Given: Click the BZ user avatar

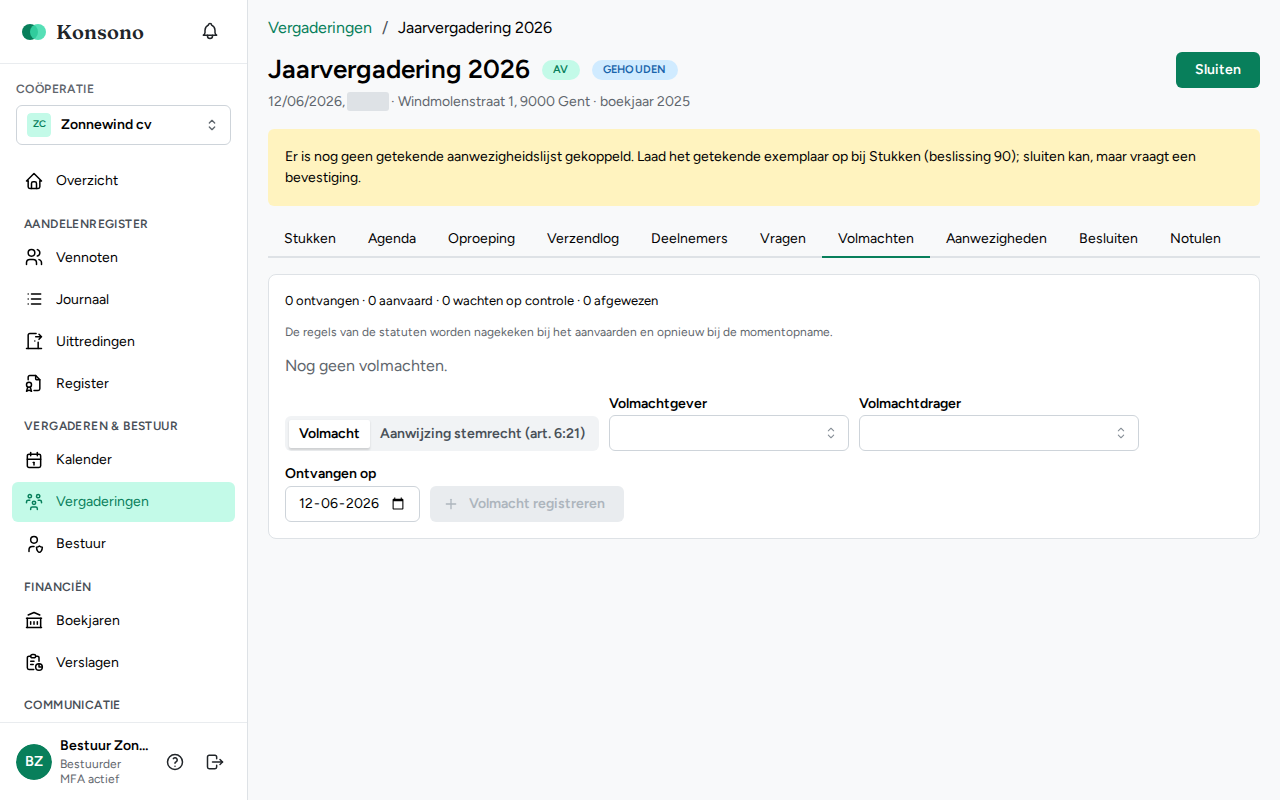Looking at the screenshot, I should click(x=34, y=762).
